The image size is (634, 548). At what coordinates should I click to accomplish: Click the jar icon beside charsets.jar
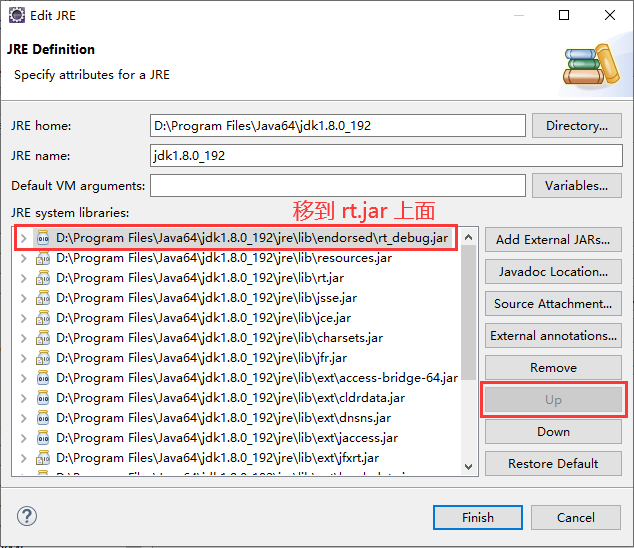[x=42, y=338]
